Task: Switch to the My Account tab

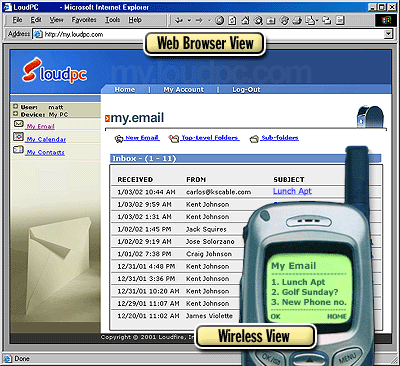Action: click(183, 89)
